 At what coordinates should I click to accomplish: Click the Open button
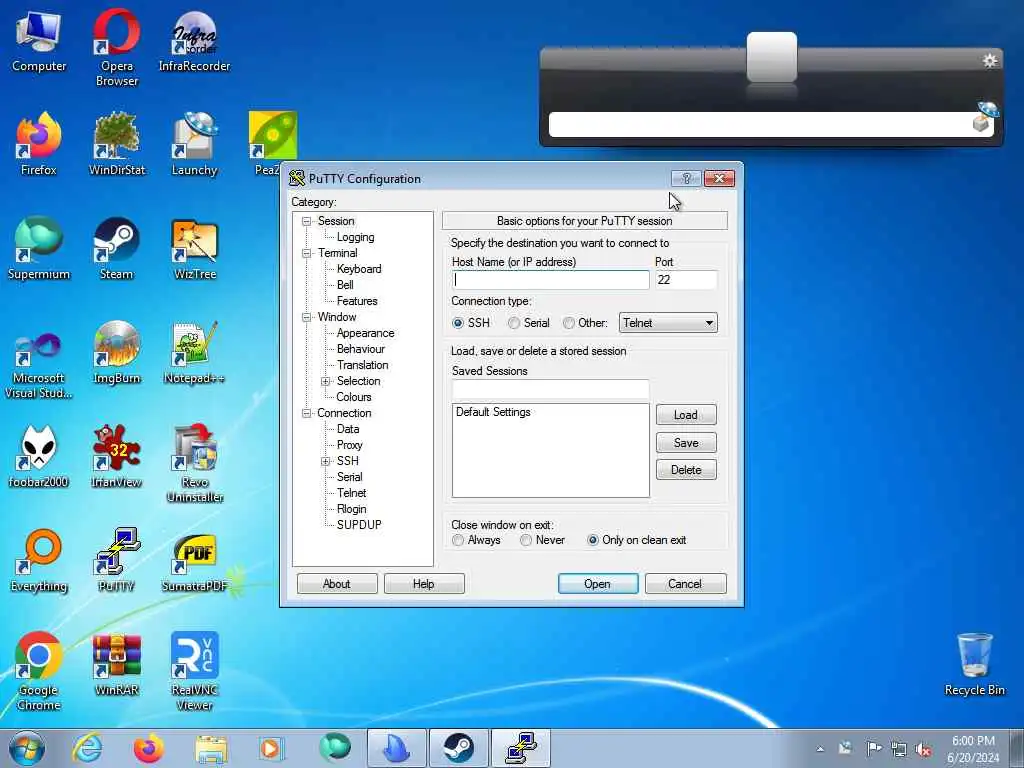(x=598, y=584)
